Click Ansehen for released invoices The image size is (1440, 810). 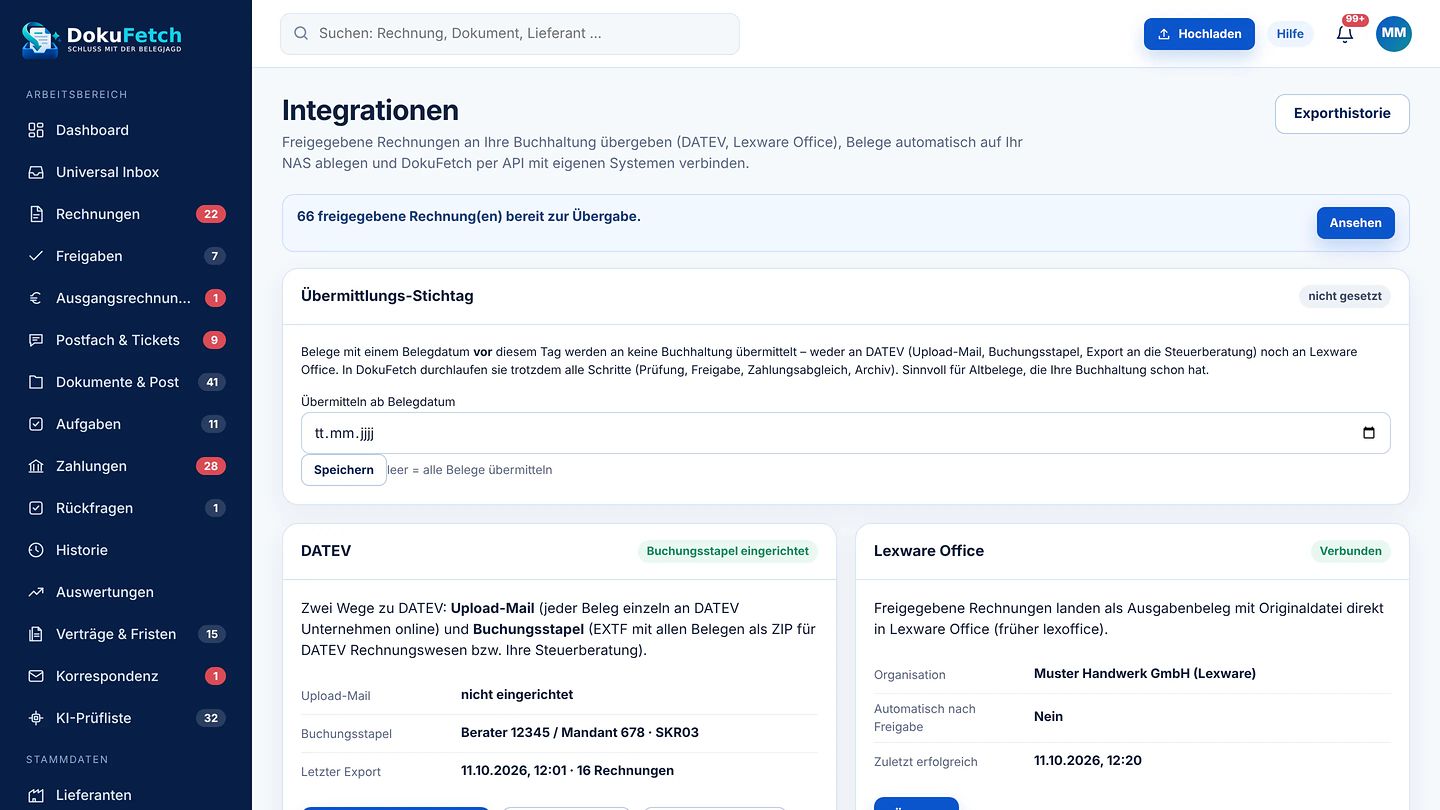coord(1355,223)
